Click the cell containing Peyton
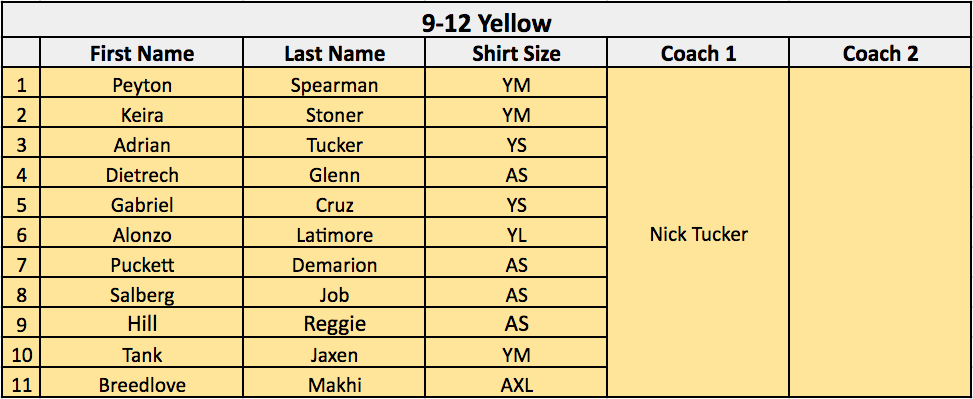Image resolution: width=973 pixels, height=399 pixels. pos(141,83)
